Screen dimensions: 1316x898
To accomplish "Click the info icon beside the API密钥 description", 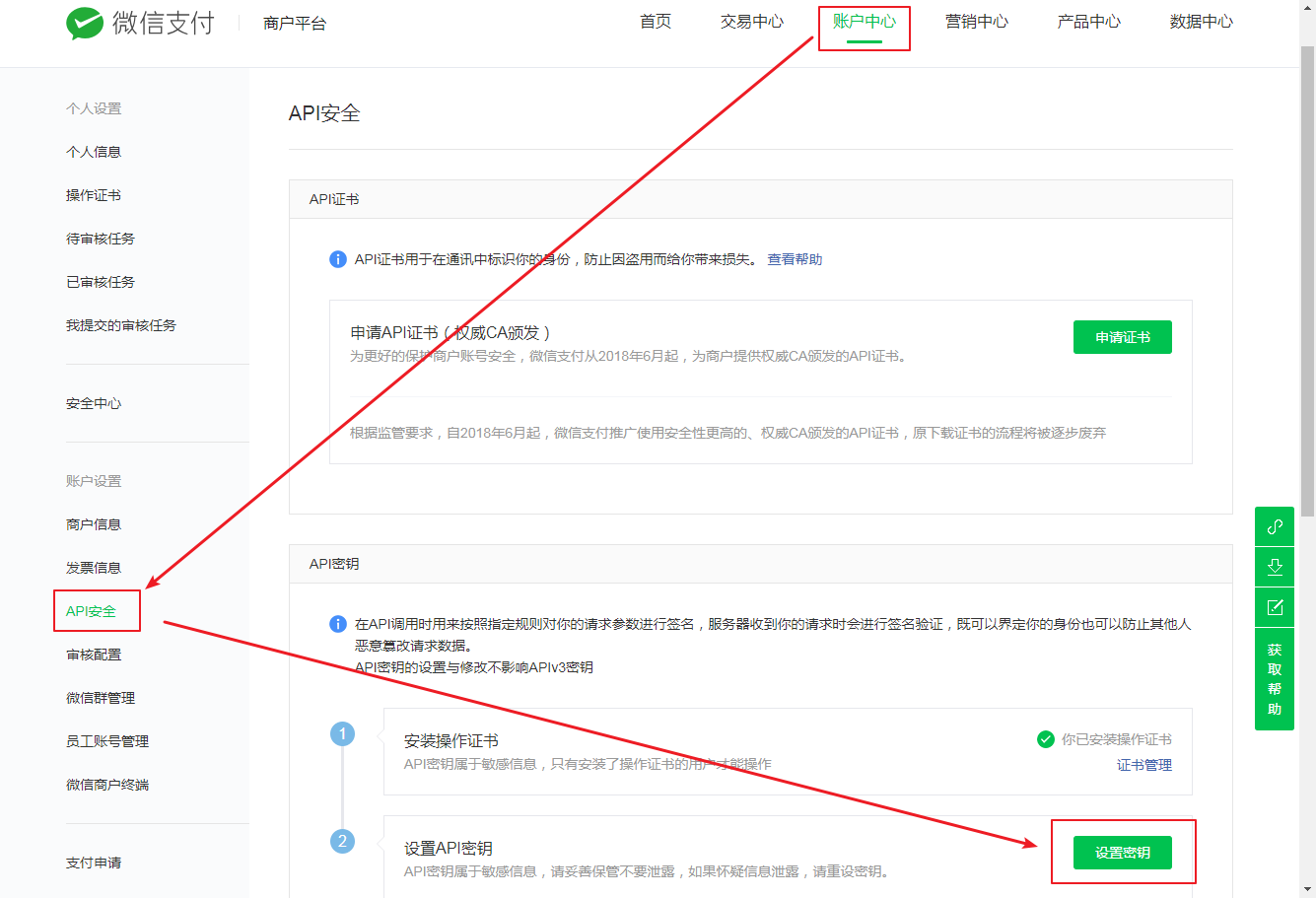I will [337, 624].
